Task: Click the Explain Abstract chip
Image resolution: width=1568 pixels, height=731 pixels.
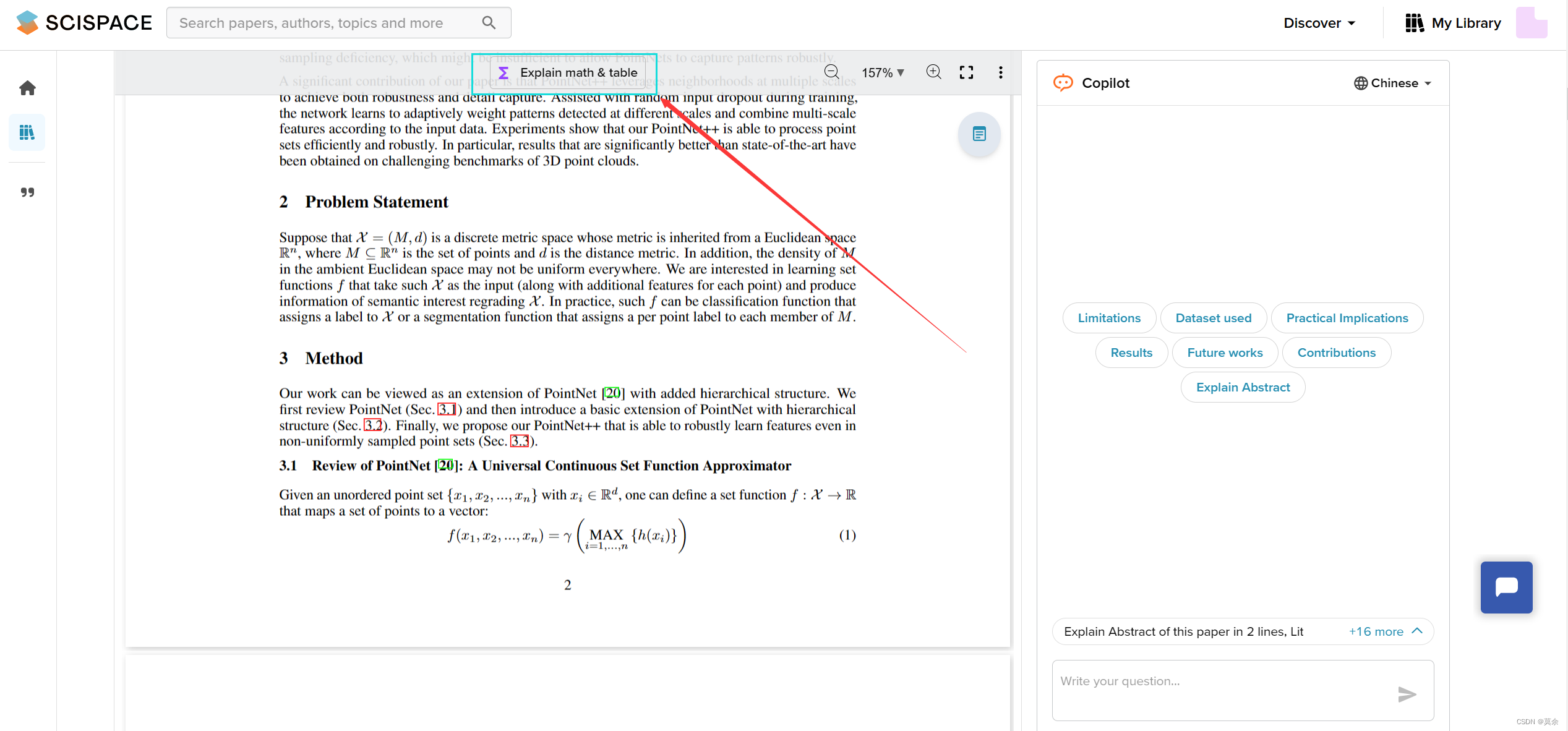Action: click(x=1242, y=387)
